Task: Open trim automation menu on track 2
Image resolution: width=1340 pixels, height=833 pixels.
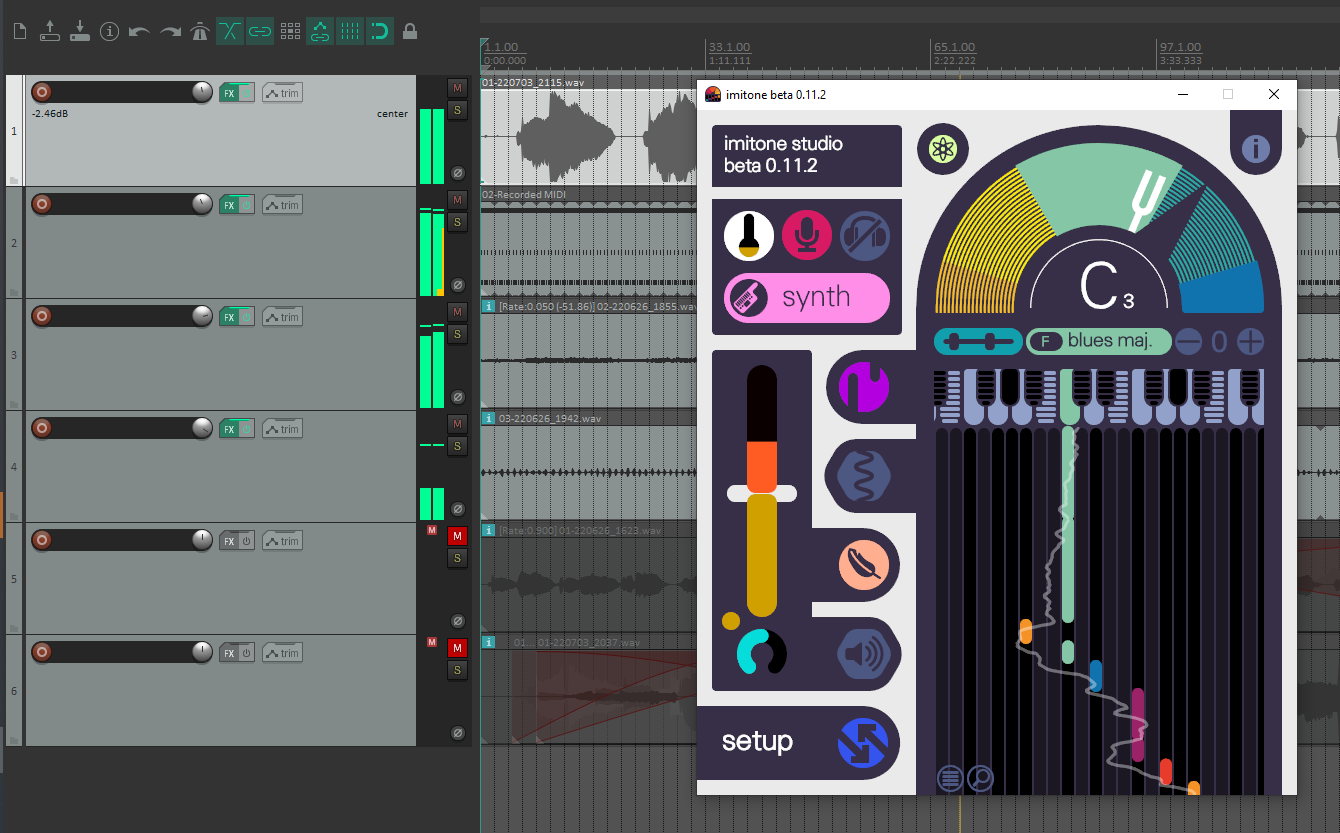Action: pyautogui.click(x=282, y=205)
